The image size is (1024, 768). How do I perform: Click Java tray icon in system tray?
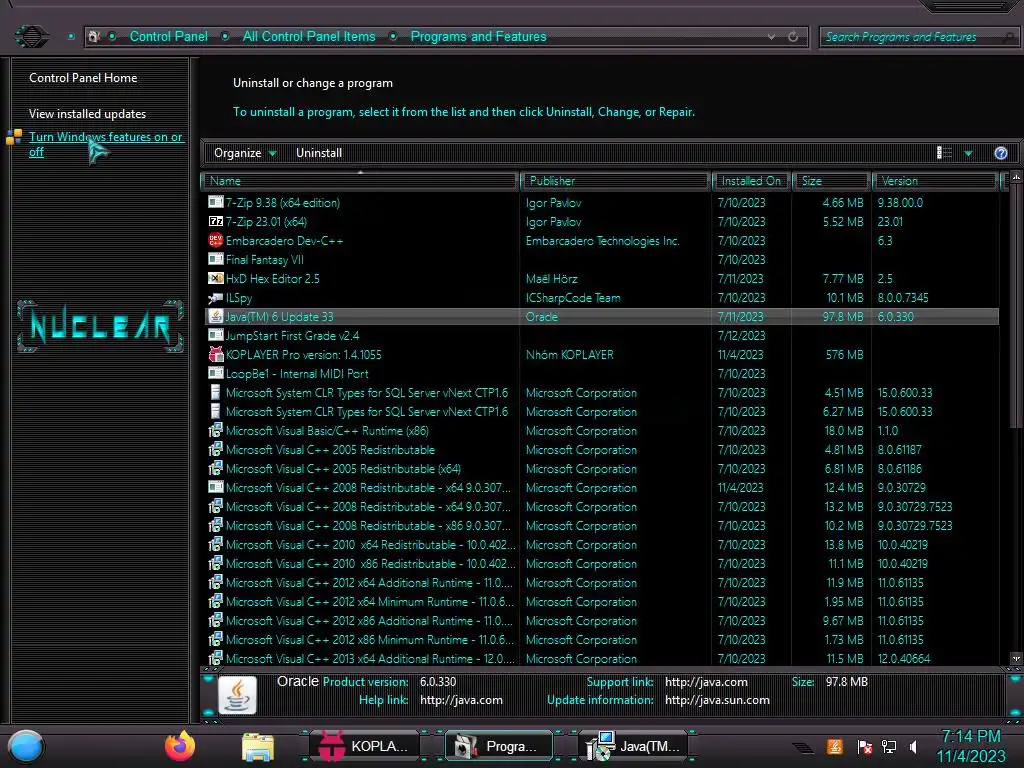click(834, 747)
